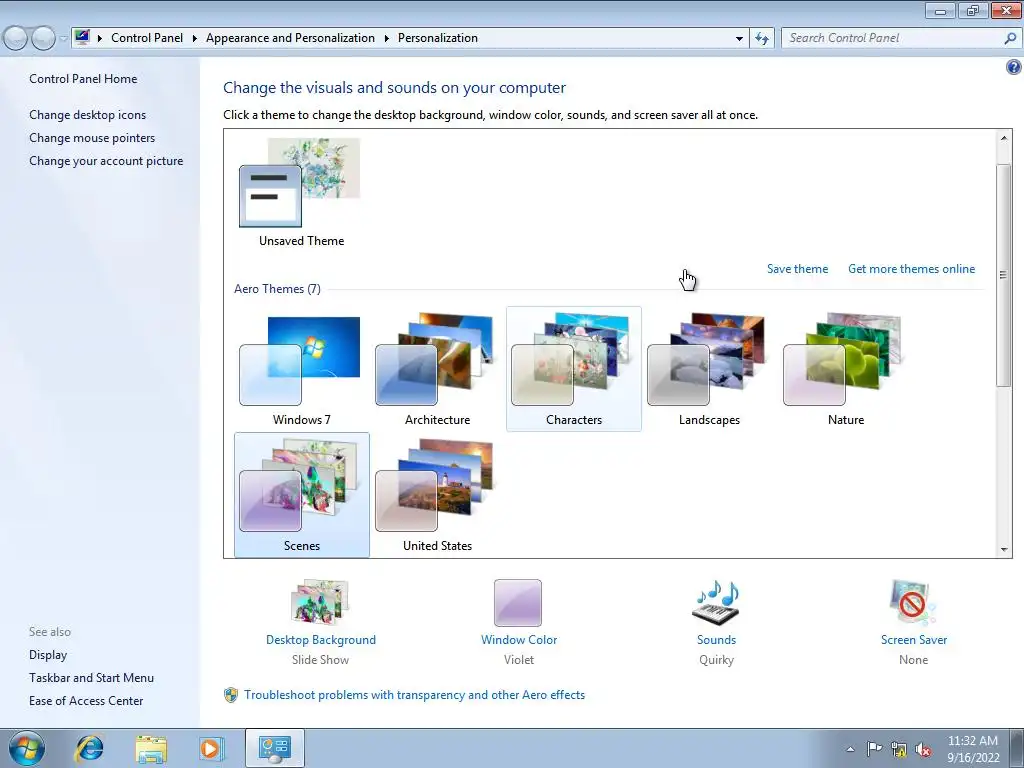Image resolution: width=1024 pixels, height=768 pixels.
Task: Launch Internet Explorer from the taskbar
Action: [x=89, y=748]
